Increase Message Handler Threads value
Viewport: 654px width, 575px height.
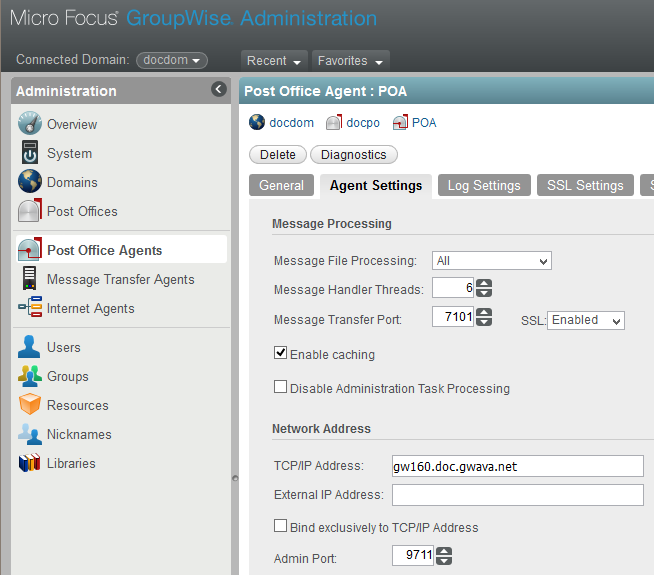tap(484, 284)
